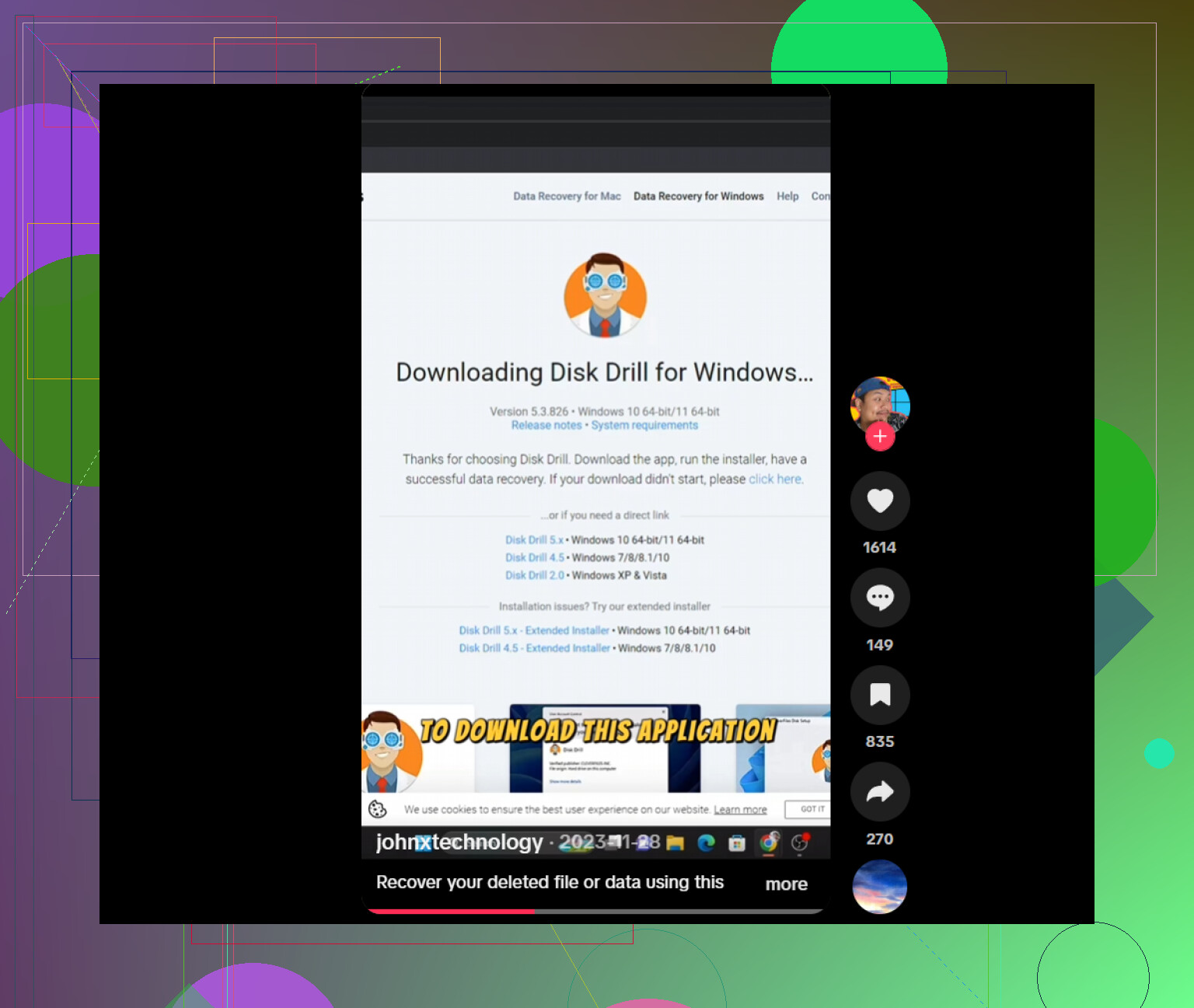Download Disk Drill 4.5 direct link
The image size is (1194, 1008).
tap(534, 558)
